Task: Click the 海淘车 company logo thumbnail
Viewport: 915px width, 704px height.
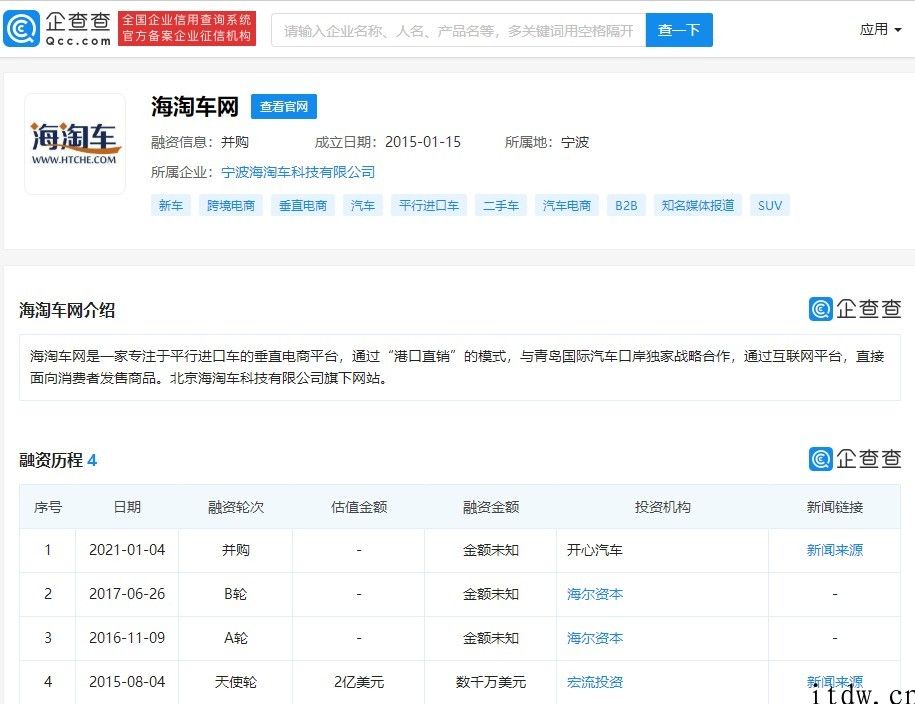Action: (x=75, y=144)
